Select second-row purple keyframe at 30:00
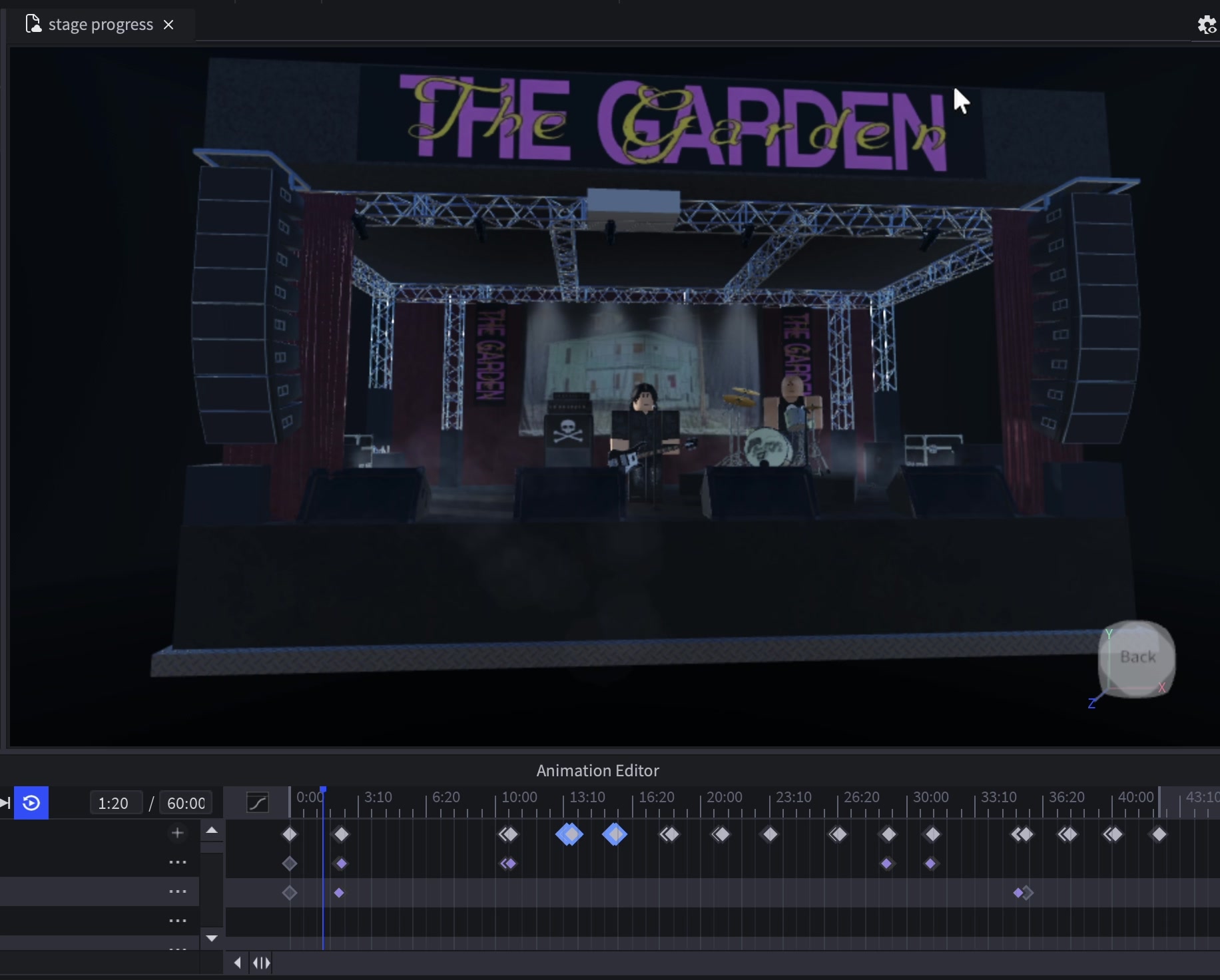This screenshot has height=980, width=1220. coord(931,863)
